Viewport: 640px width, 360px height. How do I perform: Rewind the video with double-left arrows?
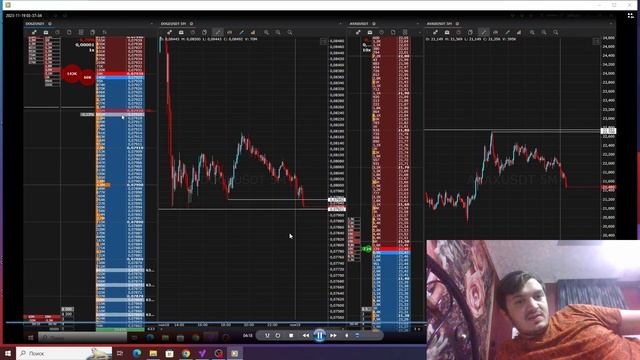pyautogui.click(x=306, y=336)
